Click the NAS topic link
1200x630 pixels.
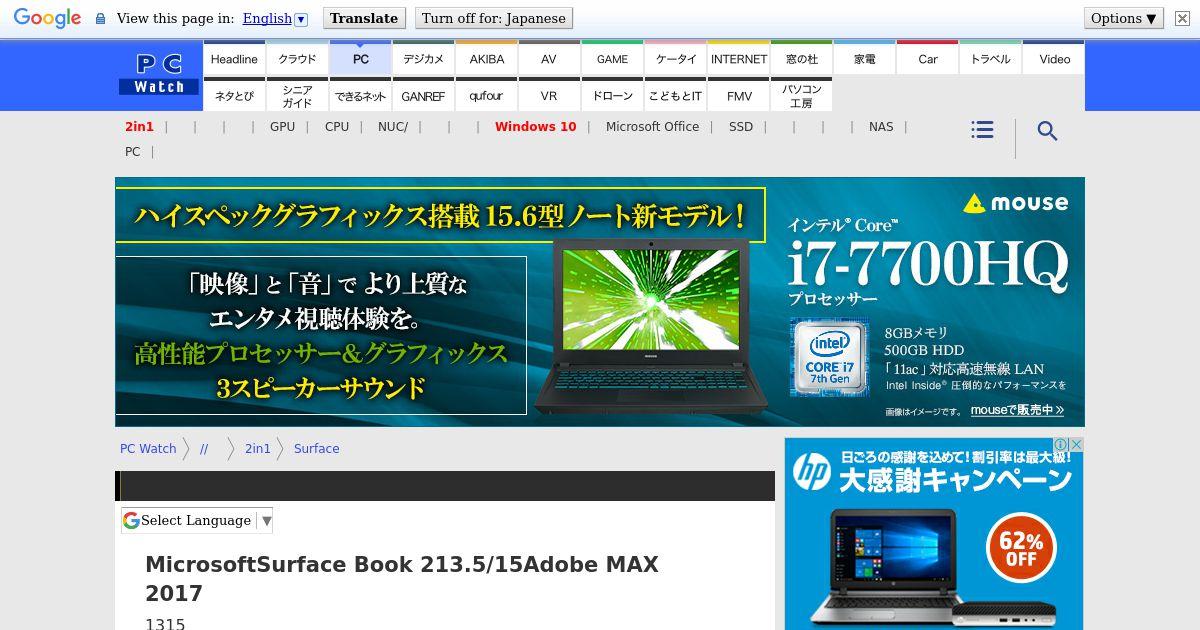tap(881, 126)
